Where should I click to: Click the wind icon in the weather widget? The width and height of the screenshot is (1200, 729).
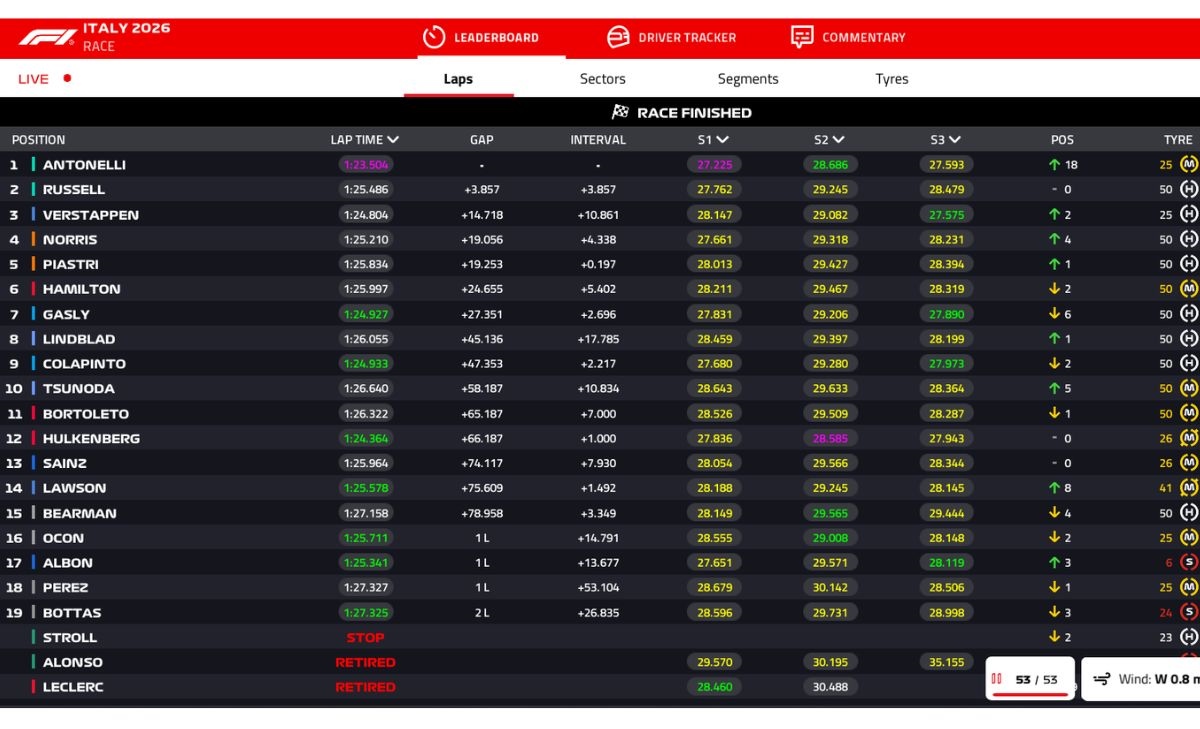coord(1101,679)
